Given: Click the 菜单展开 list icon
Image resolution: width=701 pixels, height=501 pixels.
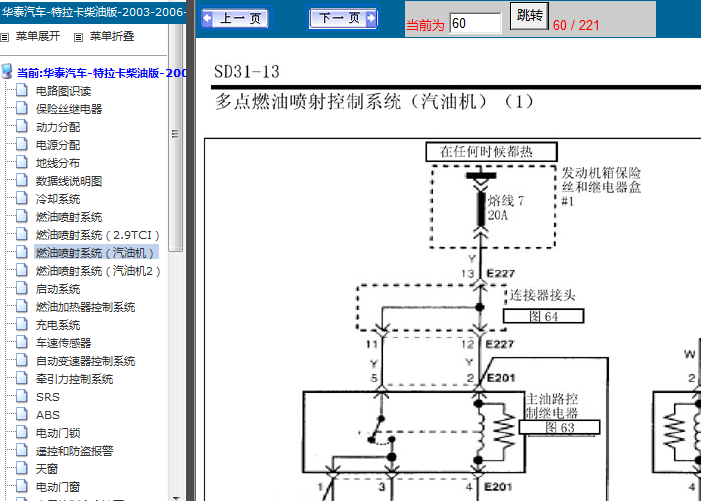Looking at the screenshot, I should (4, 38).
